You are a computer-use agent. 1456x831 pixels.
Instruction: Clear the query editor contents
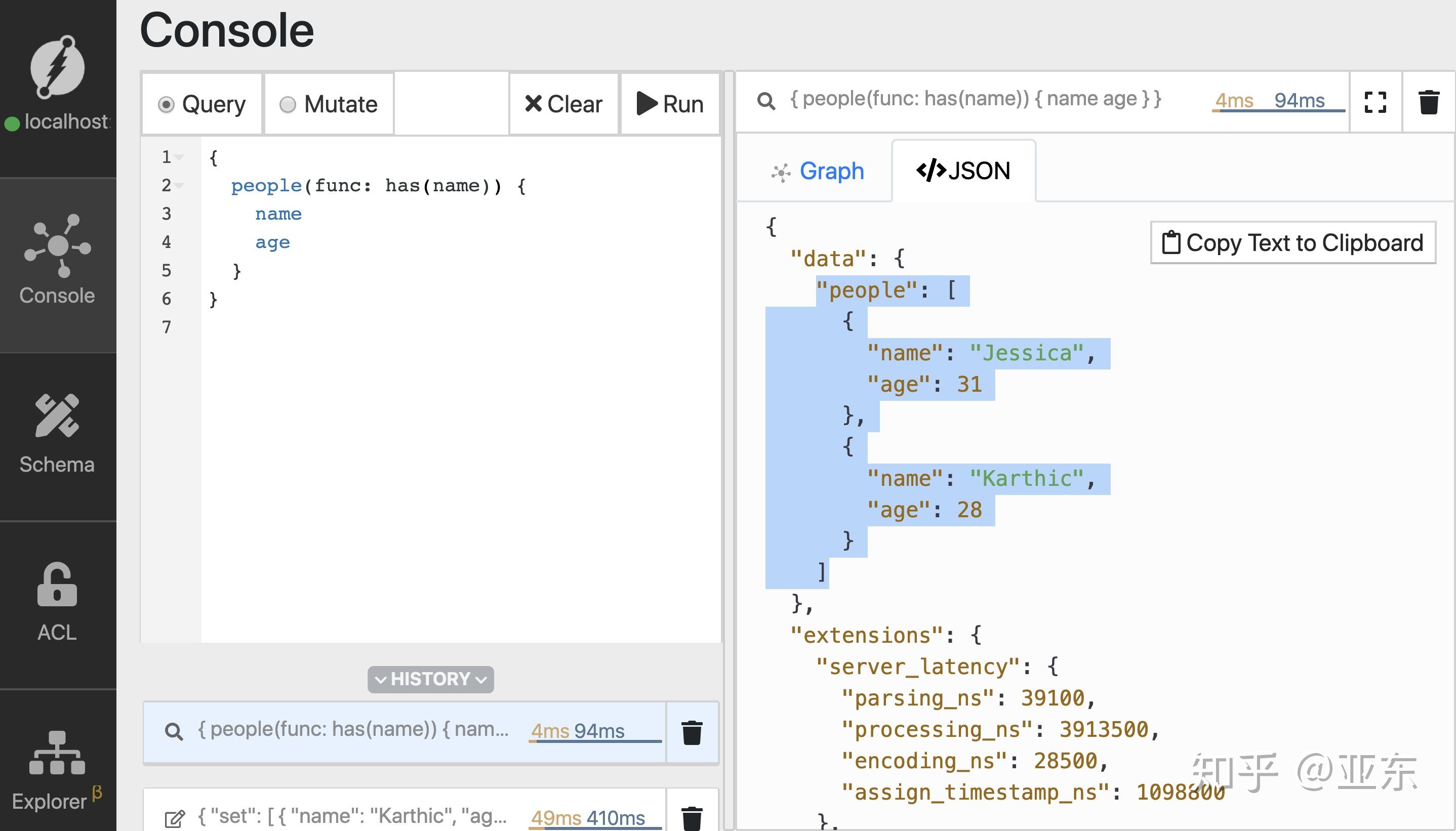point(563,104)
